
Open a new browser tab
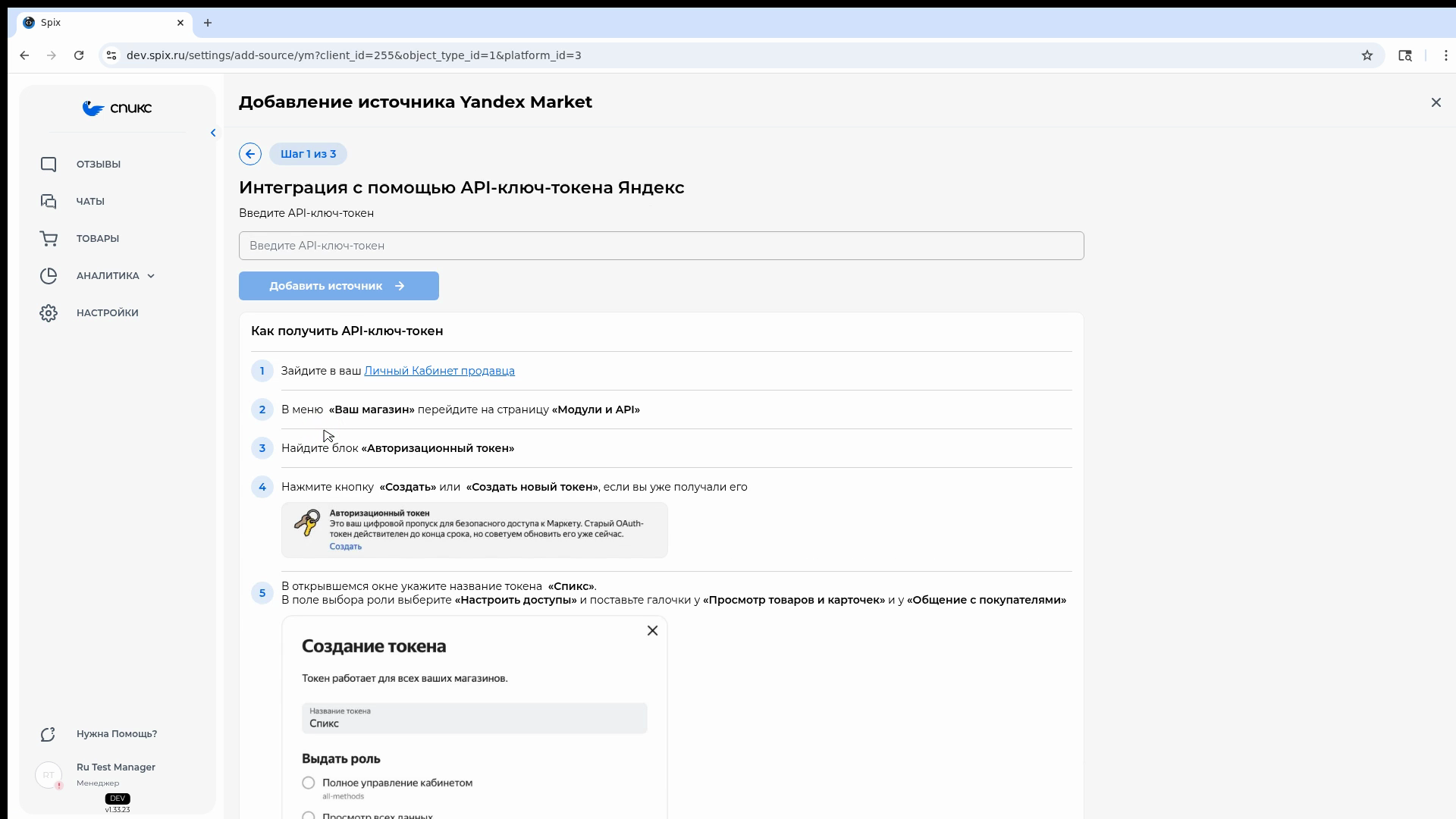click(x=208, y=23)
